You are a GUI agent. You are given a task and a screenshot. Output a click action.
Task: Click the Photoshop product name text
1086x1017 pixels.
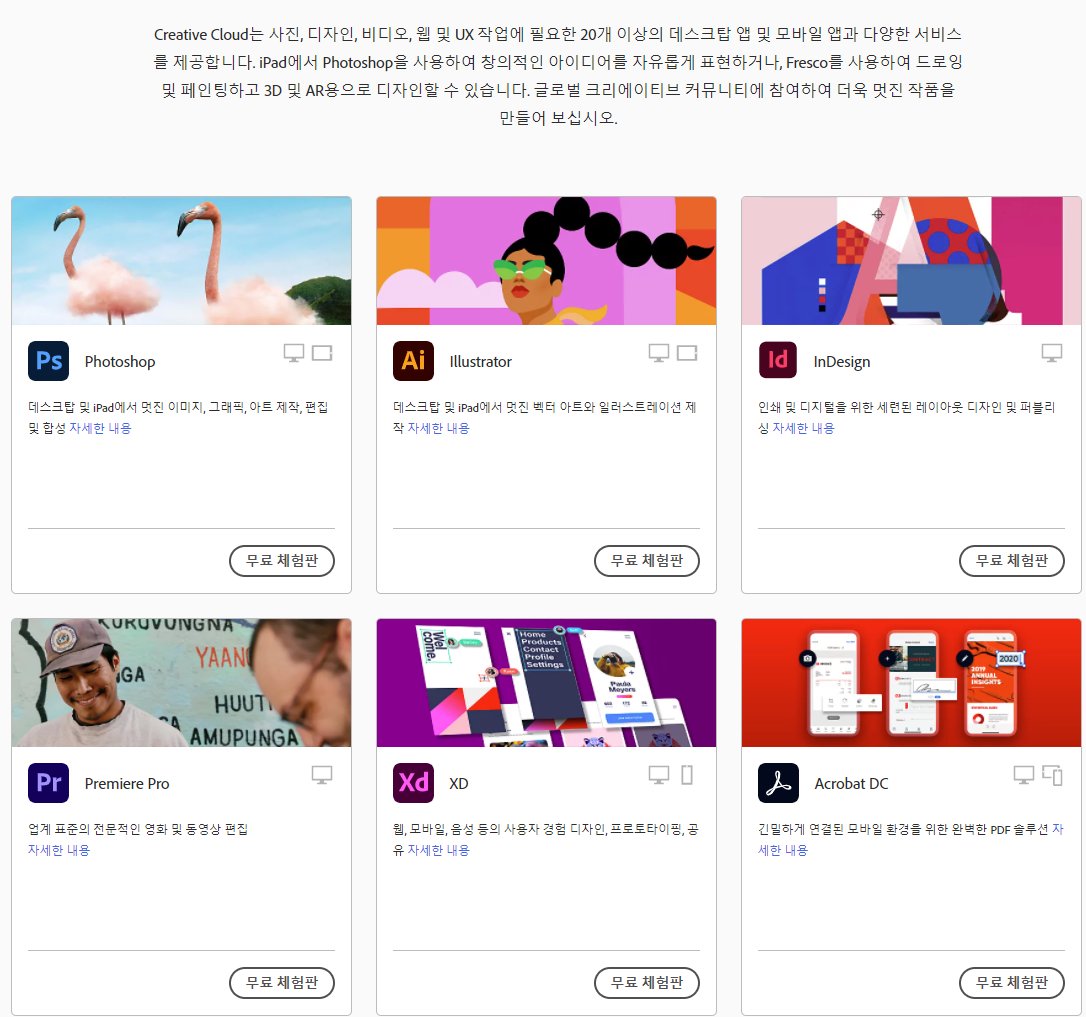pos(120,362)
